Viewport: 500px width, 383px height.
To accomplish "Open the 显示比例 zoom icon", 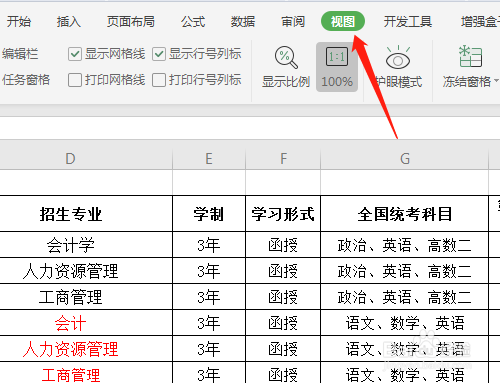I will point(286,58).
